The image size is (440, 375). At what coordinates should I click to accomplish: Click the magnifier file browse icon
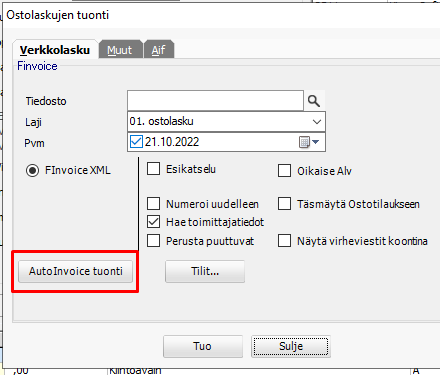(314, 101)
